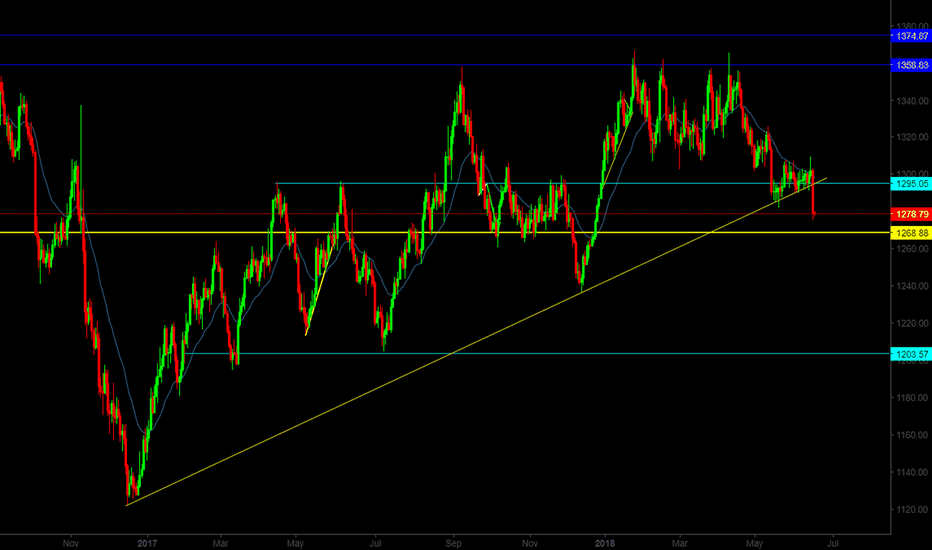Click the cyan 1203.57 price label
The width and height of the screenshot is (932, 550).
(x=911, y=354)
